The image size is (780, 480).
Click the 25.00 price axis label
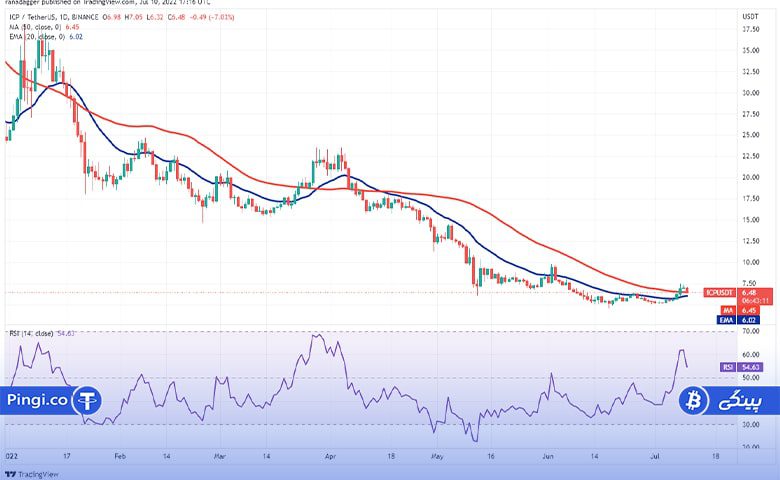751,135
